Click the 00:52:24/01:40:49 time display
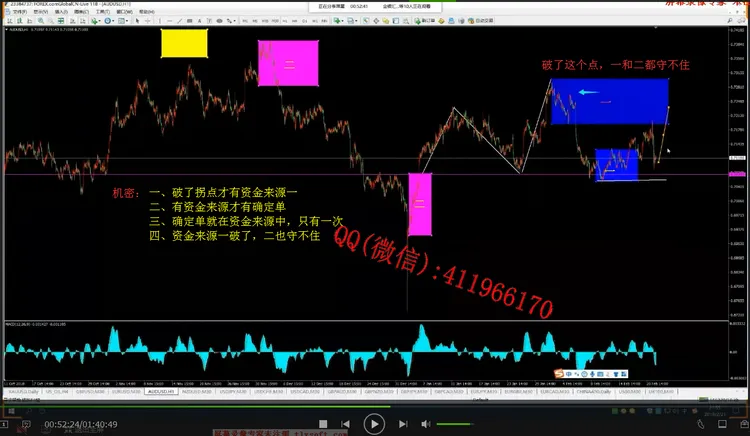The height and width of the screenshot is (436, 750). (x=81, y=424)
